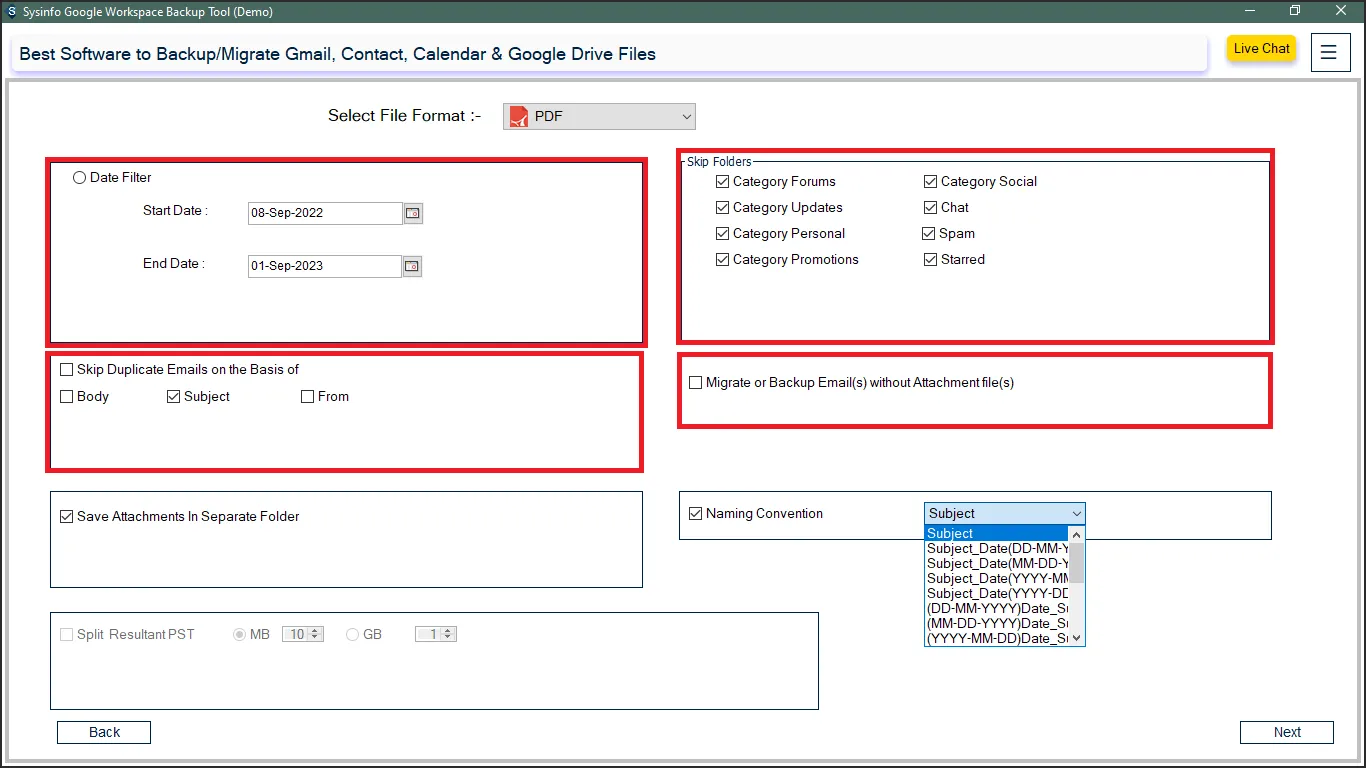Toggle Skip Duplicate Emails checkbox
Screen dimensions: 1366x768
(x=67, y=370)
